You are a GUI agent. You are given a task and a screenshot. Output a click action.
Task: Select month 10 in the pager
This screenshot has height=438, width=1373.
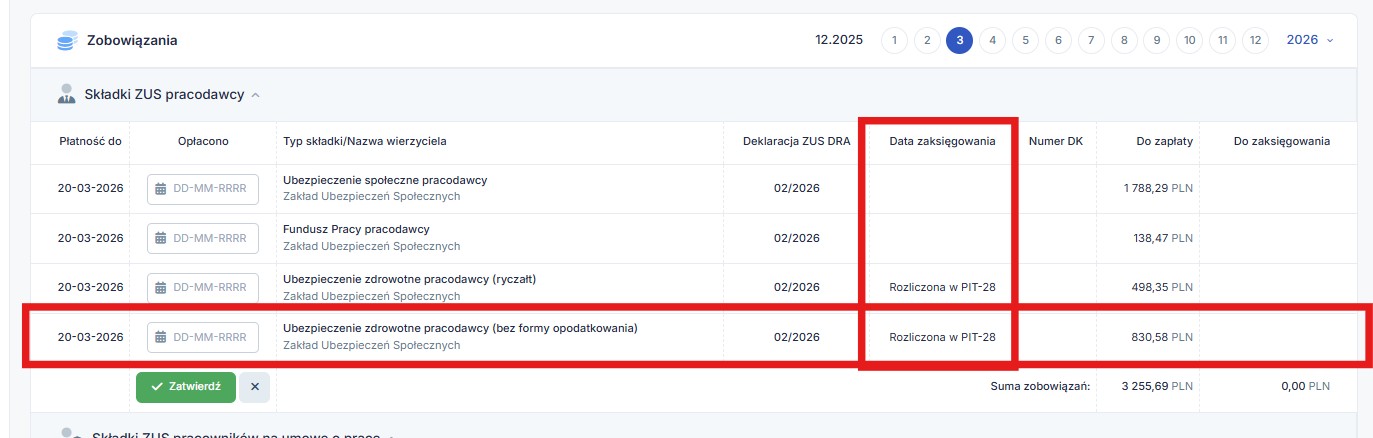tap(1189, 40)
